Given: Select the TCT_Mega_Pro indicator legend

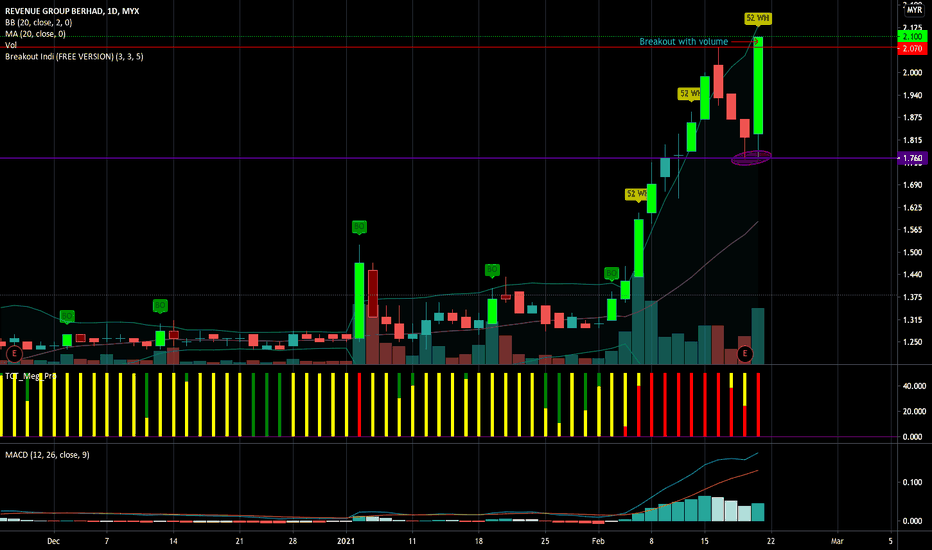Looking at the screenshot, I should (31, 376).
